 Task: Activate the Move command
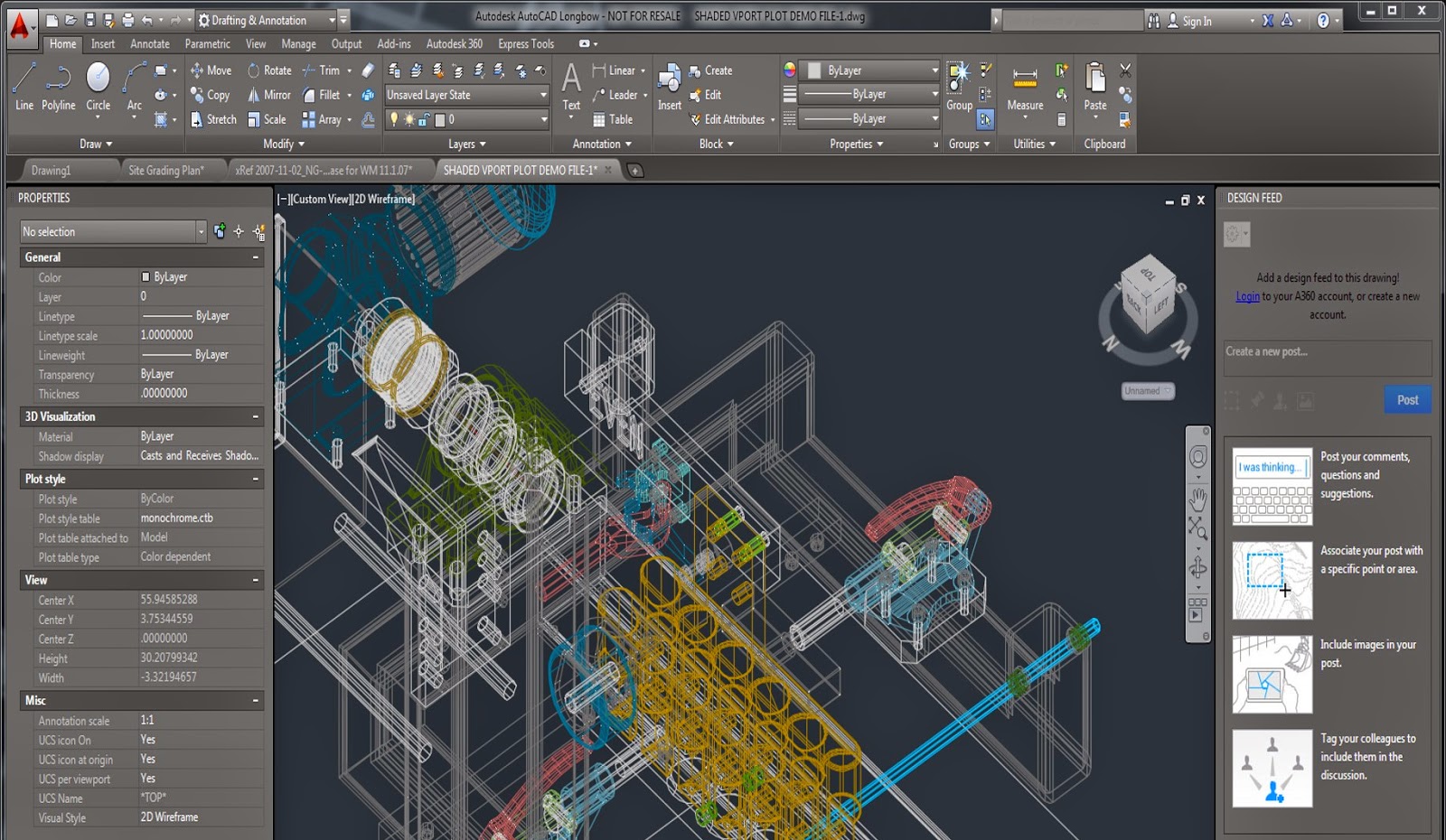pos(211,70)
